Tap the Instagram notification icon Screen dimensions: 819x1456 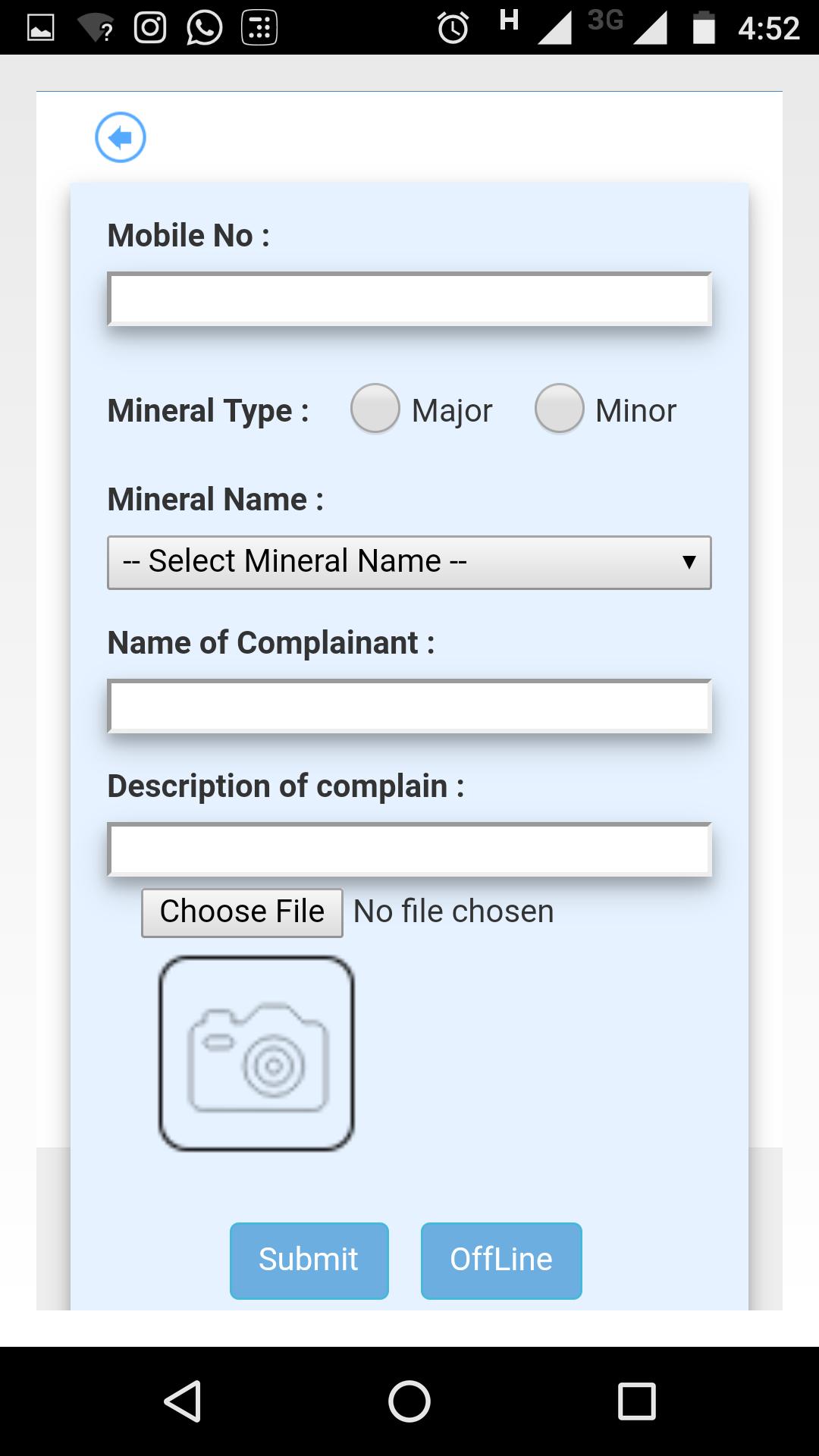[x=150, y=28]
